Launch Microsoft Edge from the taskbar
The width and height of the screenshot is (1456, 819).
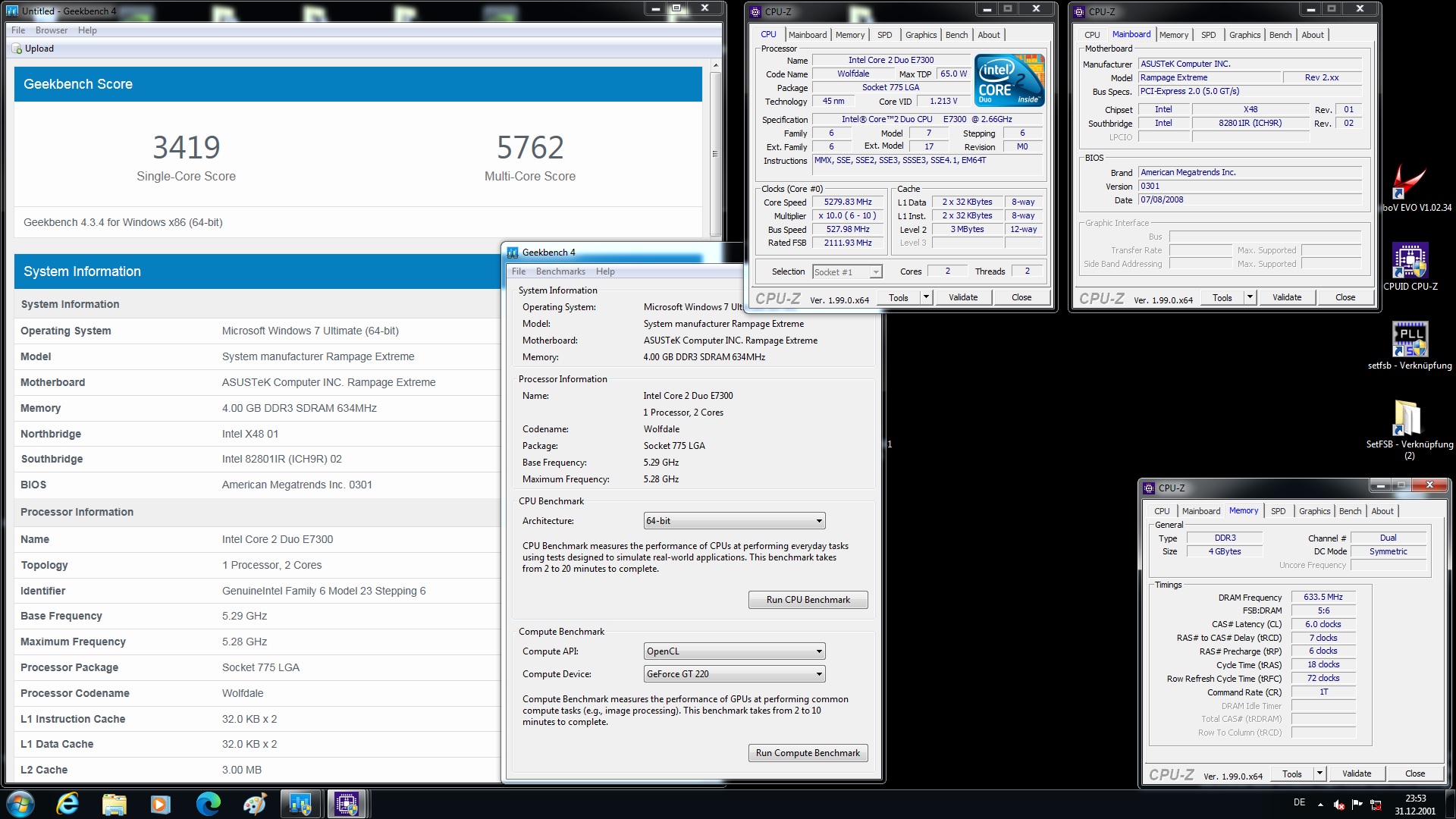point(208,804)
